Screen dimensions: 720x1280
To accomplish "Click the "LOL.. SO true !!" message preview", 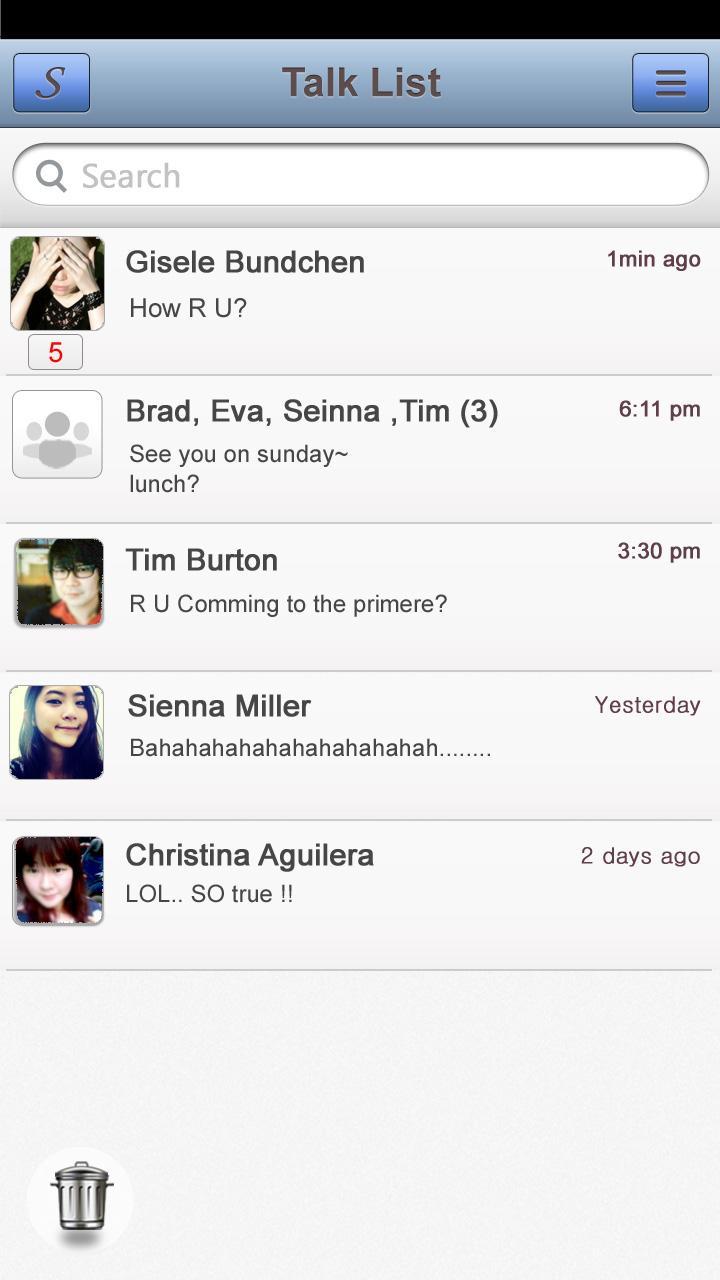I will coord(209,894).
